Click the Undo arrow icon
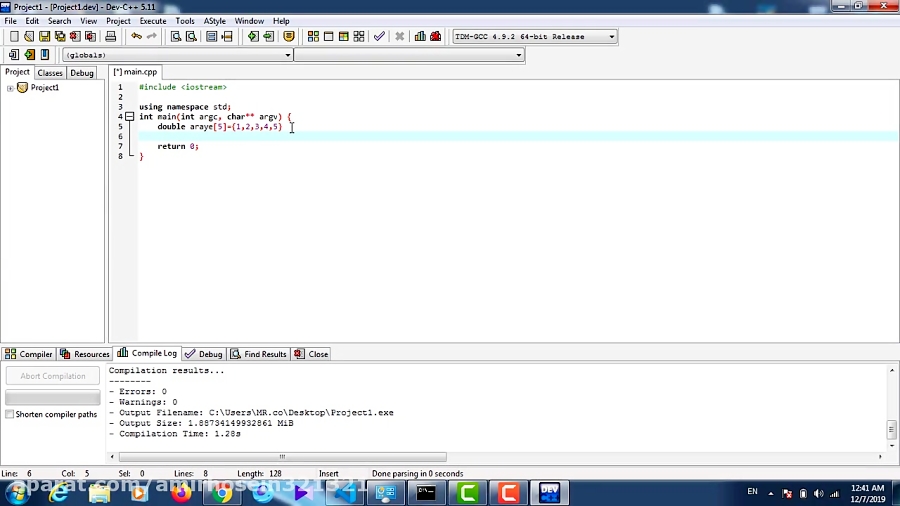 point(136,37)
